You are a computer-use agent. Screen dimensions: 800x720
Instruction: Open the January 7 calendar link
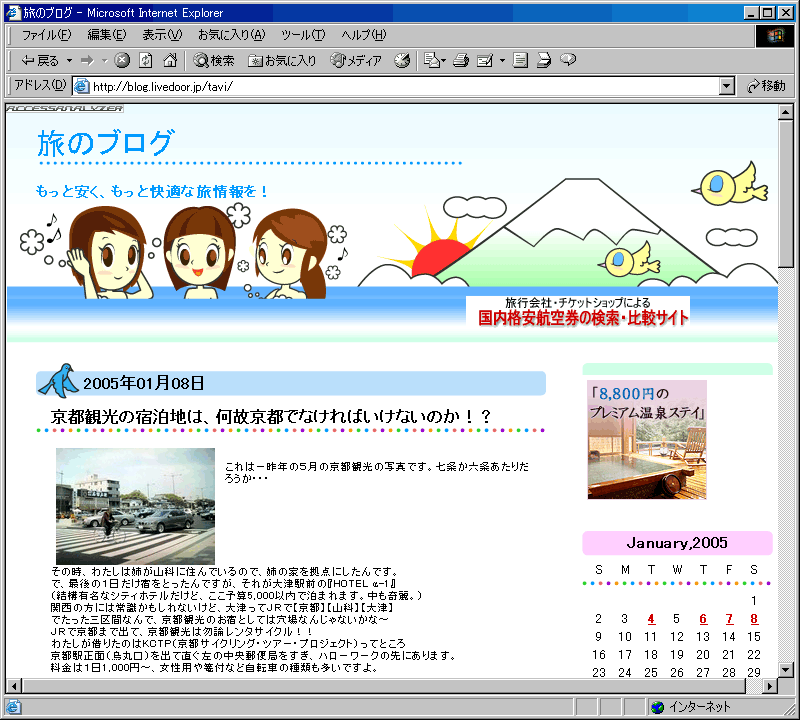click(x=729, y=619)
